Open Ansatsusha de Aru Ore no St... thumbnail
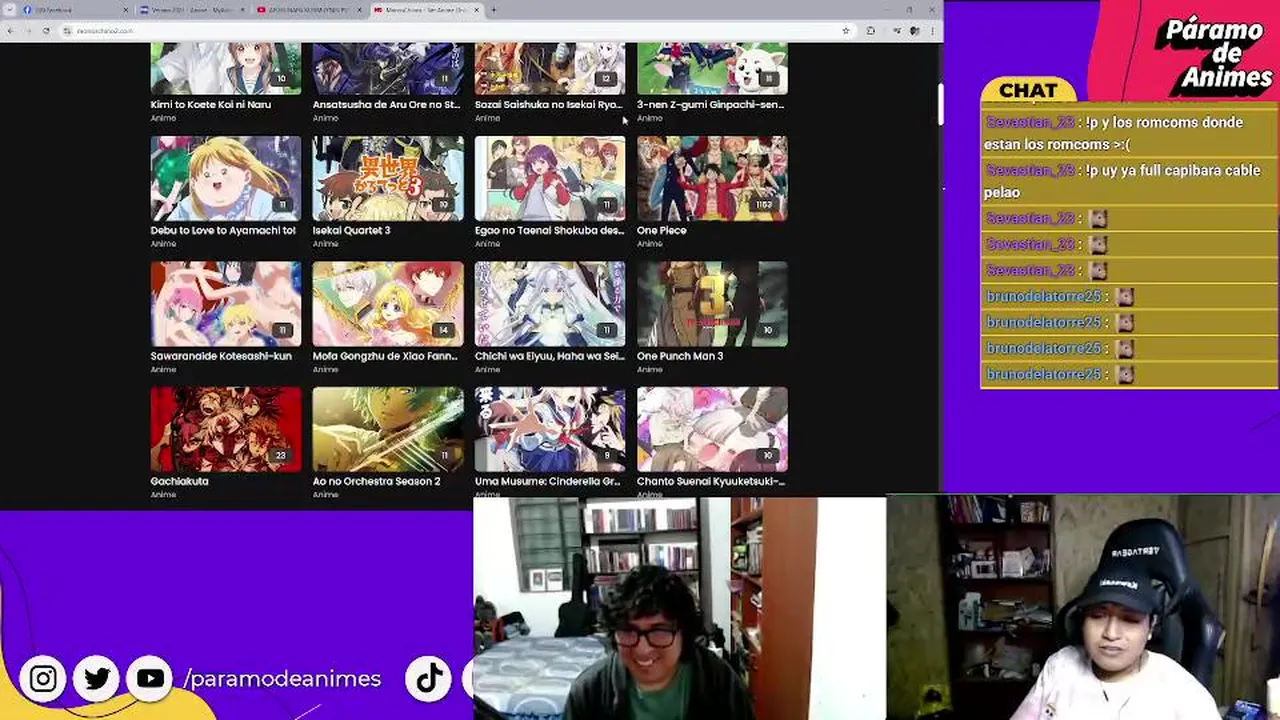 tap(388, 68)
